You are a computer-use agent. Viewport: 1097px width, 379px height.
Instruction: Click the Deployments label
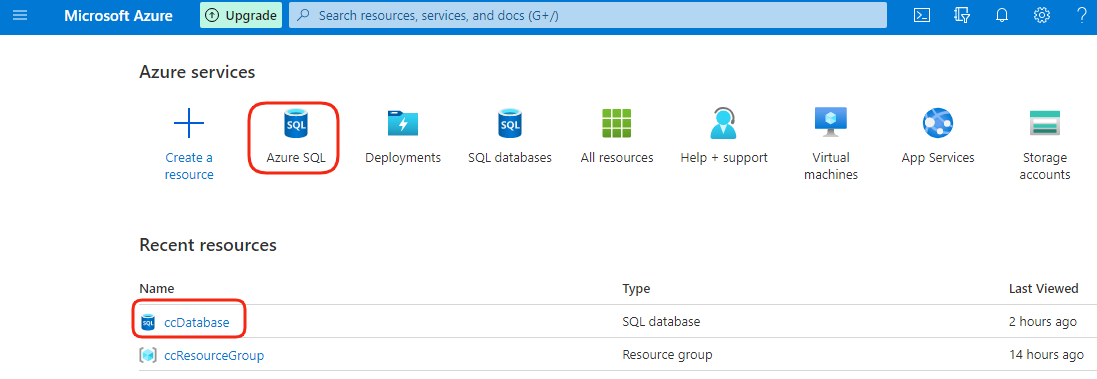tap(403, 158)
